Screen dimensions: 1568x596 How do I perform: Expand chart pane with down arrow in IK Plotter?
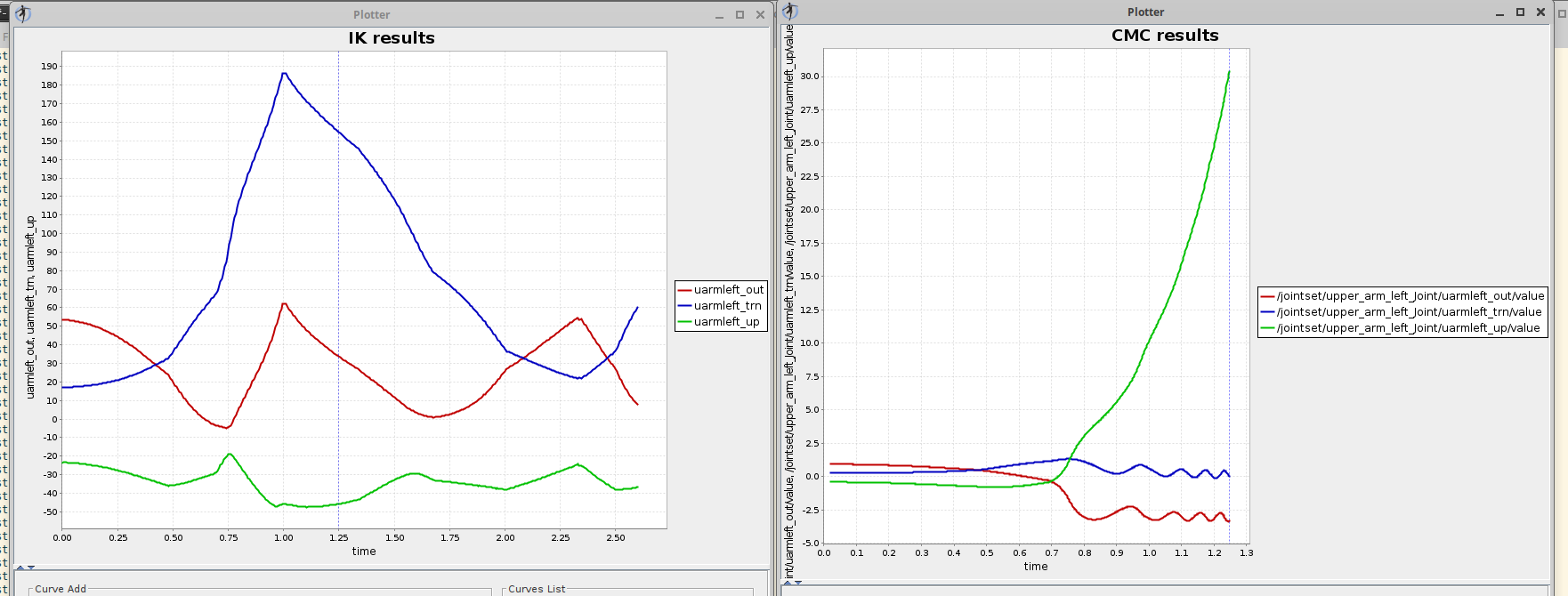click(31, 567)
